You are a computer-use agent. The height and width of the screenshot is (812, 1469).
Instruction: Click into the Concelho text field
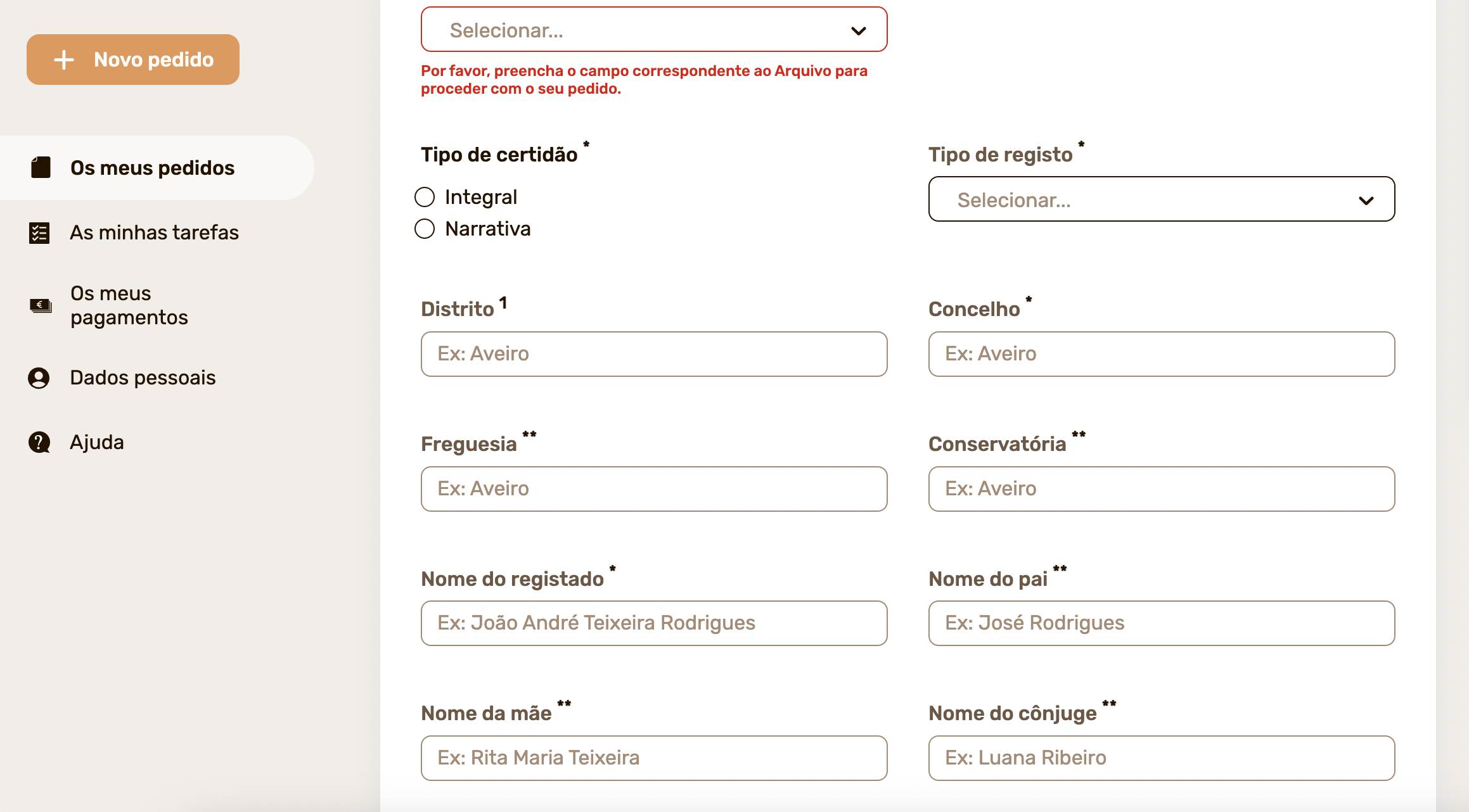pos(1161,354)
